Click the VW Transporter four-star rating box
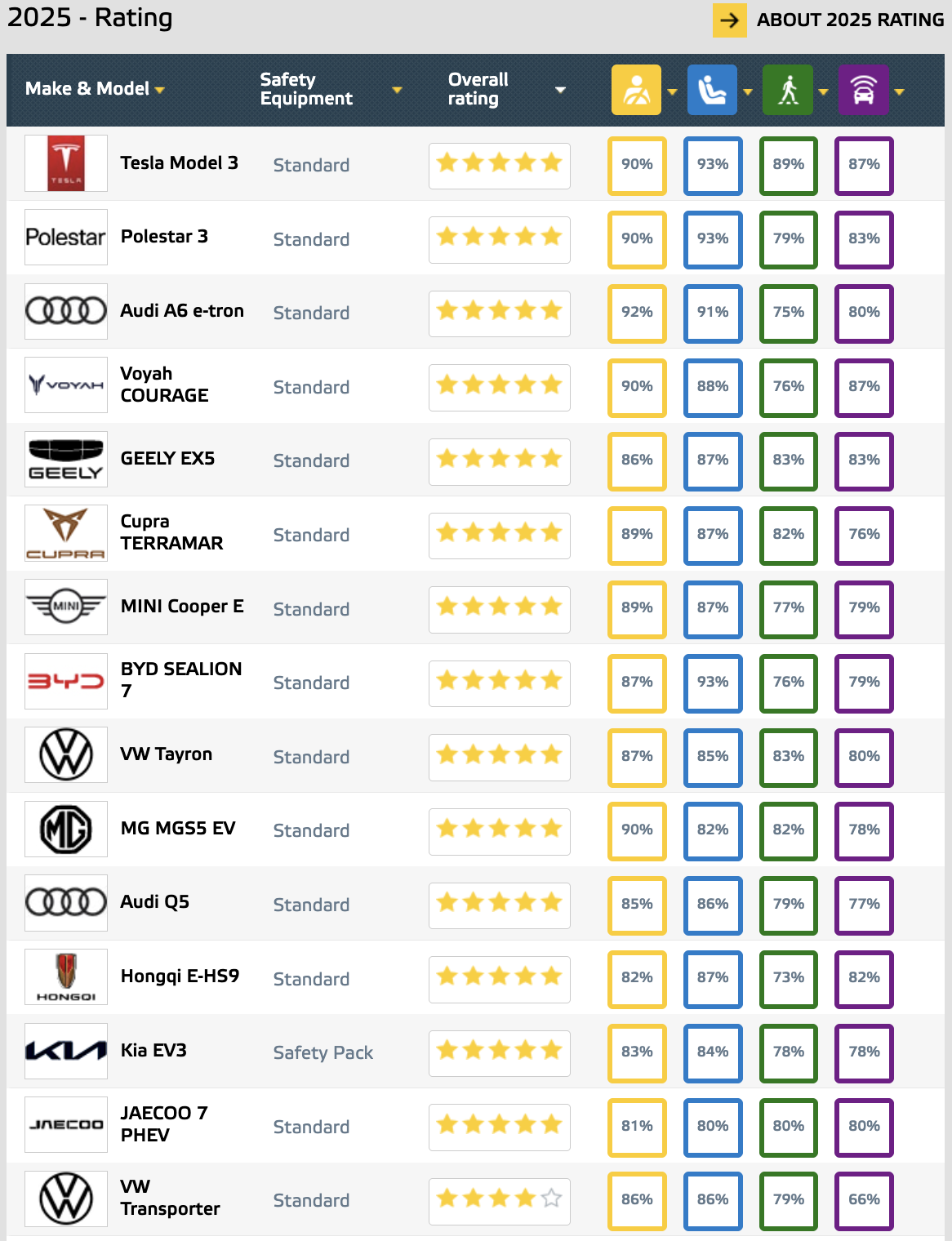Screen dimensions: 952x1241 point(500,1199)
